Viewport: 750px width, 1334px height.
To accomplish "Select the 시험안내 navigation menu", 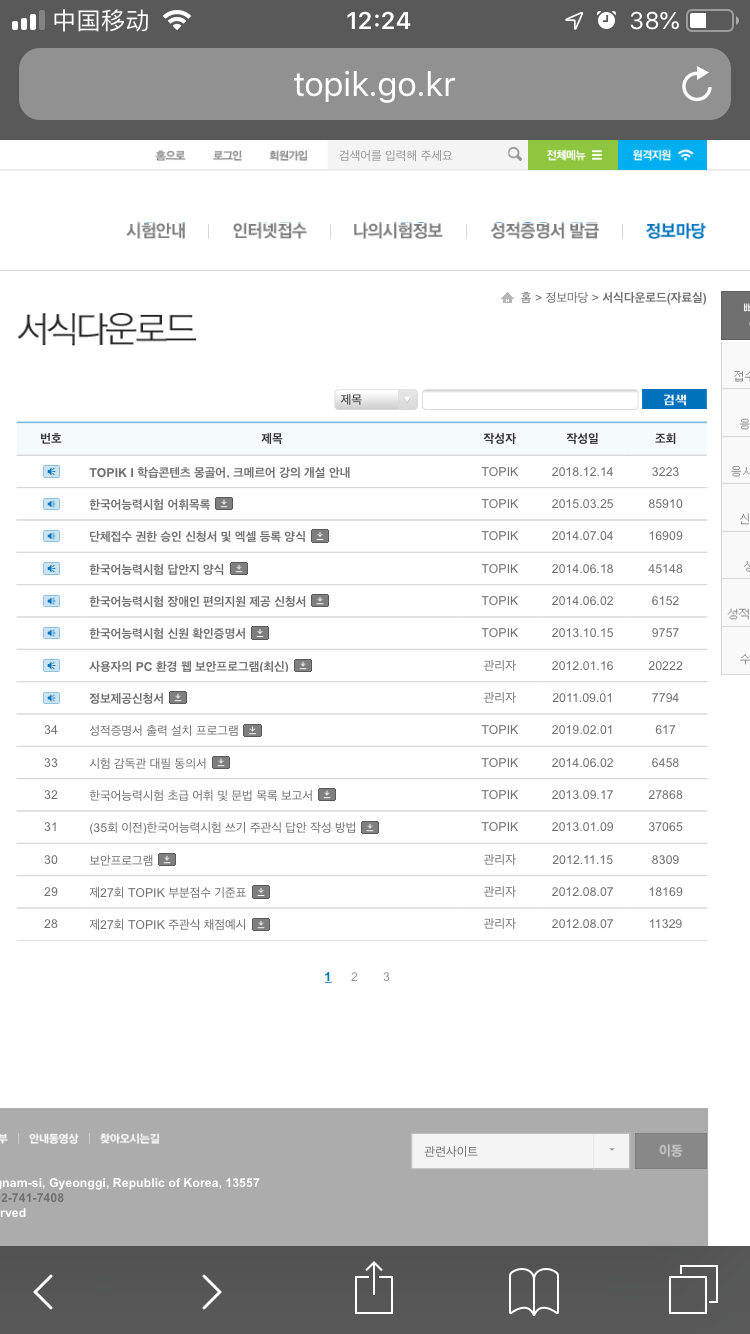I will (156, 231).
